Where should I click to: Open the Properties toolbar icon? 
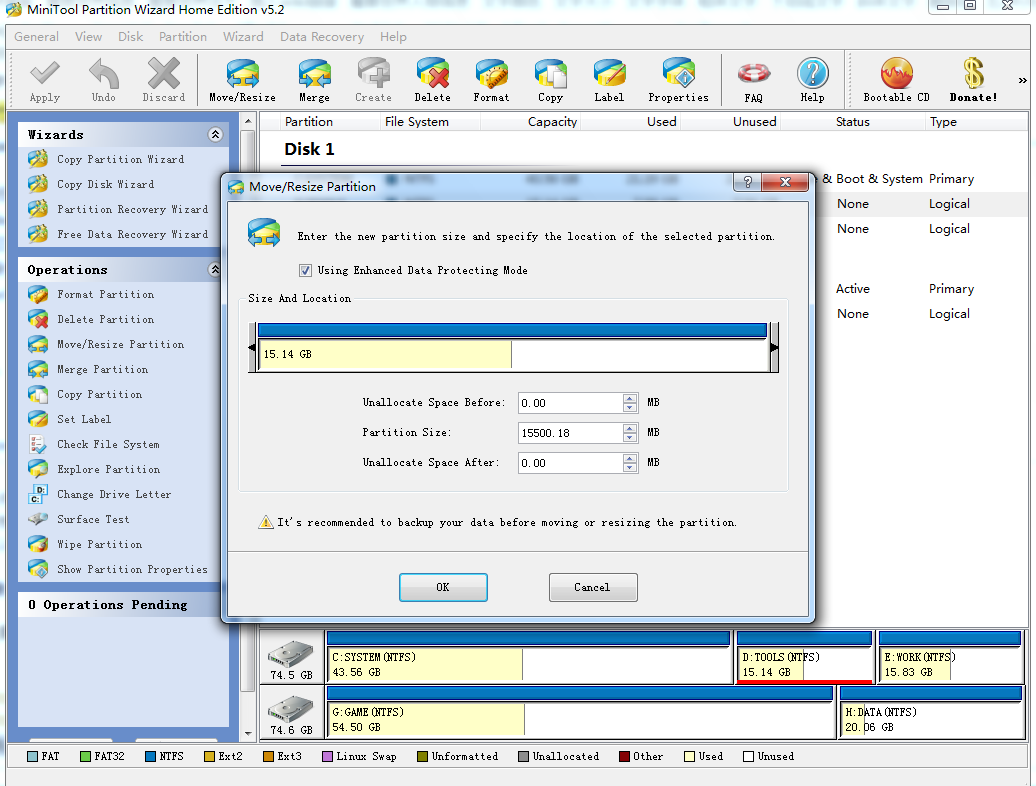click(679, 73)
